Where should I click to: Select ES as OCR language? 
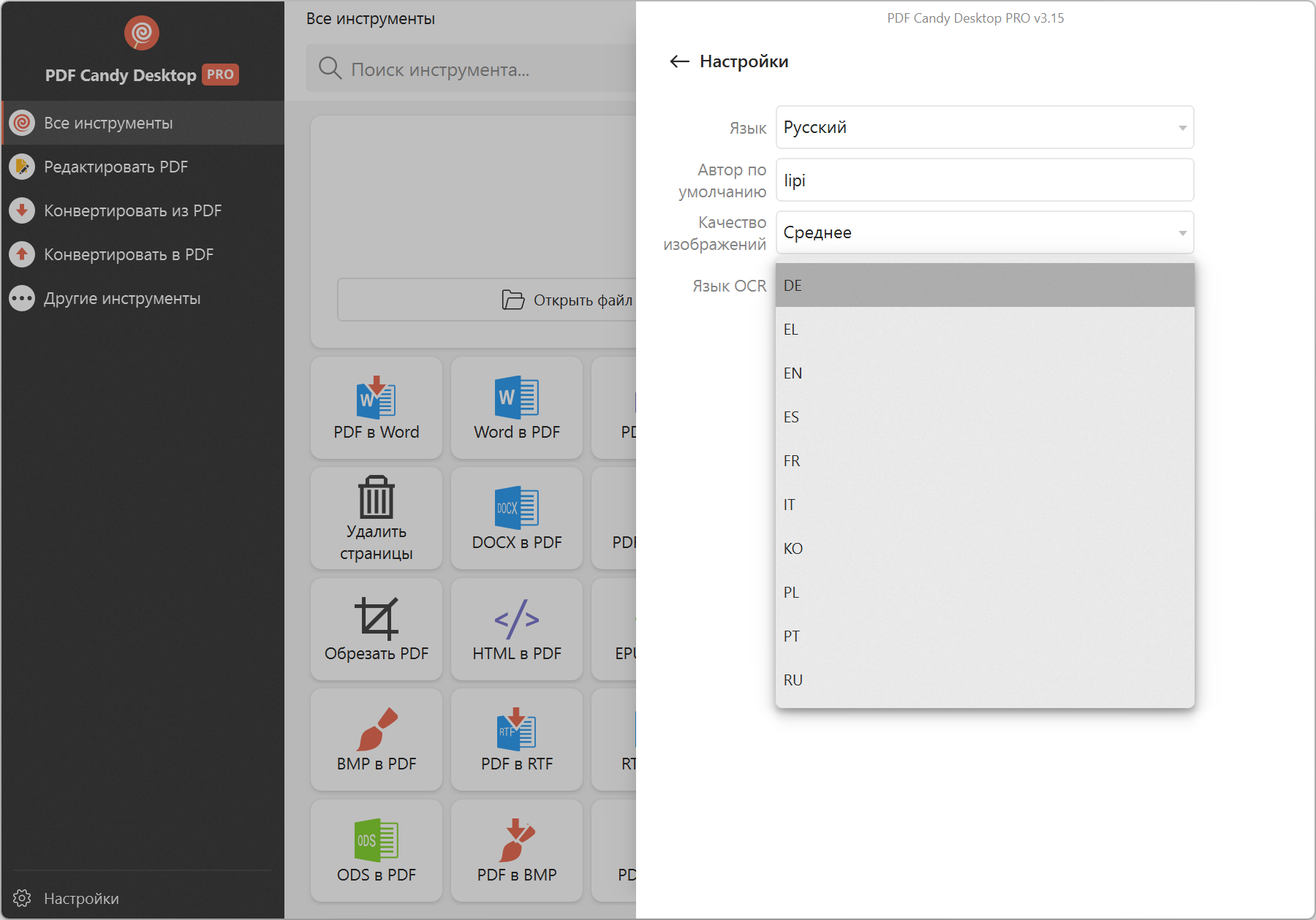pyautogui.click(x=985, y=417)
